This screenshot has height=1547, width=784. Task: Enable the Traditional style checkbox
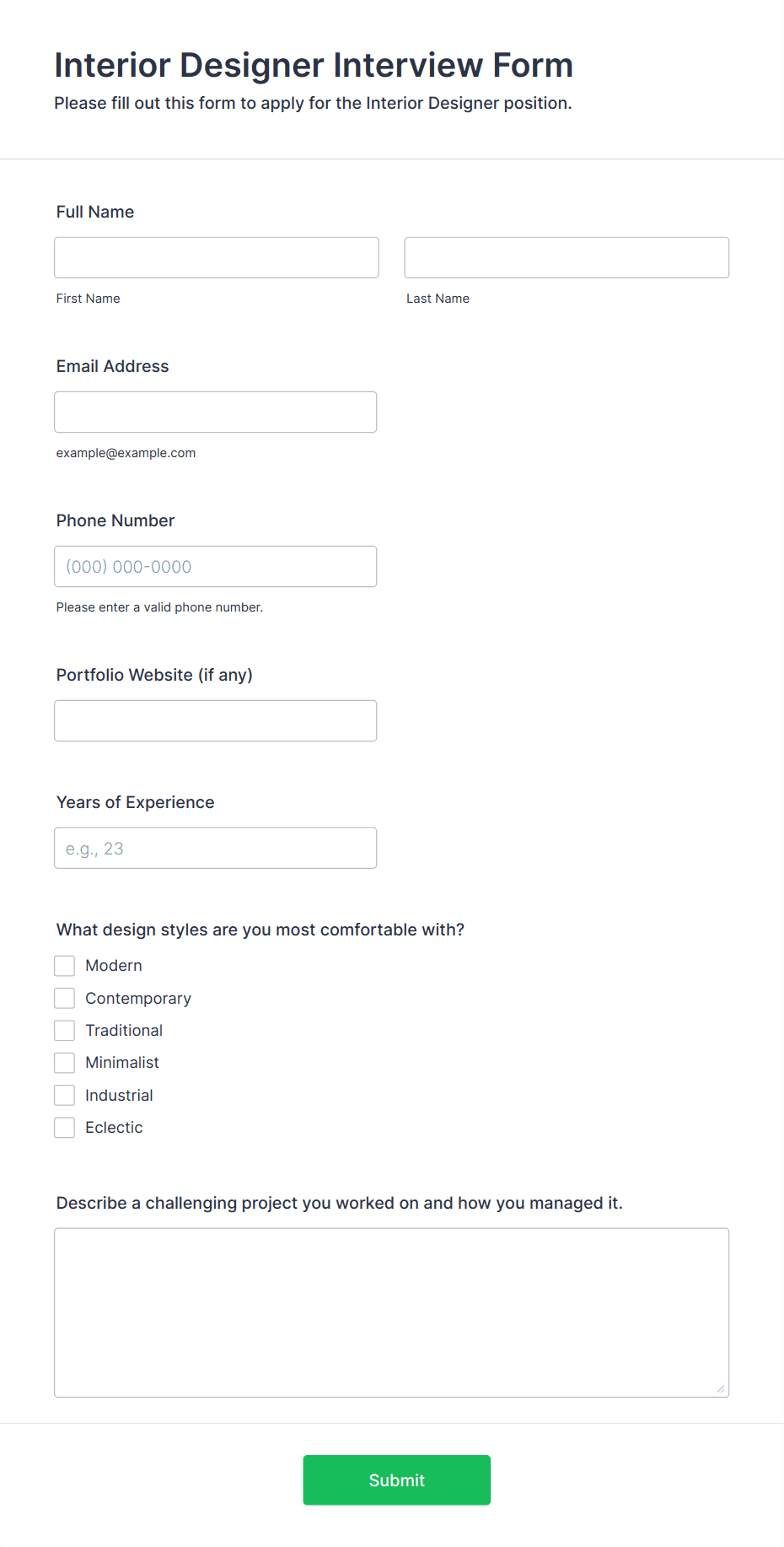(x=65, y=1030)
